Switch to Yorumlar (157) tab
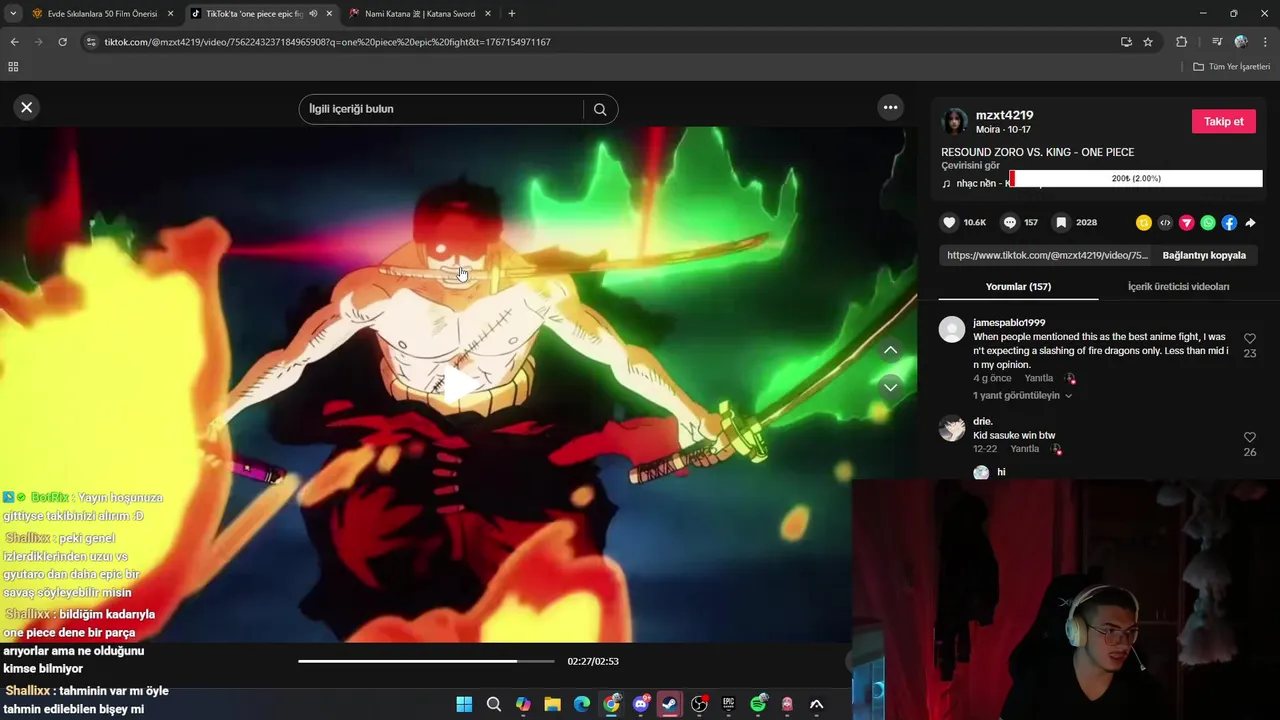The width and height of the screenshot is (1280, 720). click(1018, 287)
